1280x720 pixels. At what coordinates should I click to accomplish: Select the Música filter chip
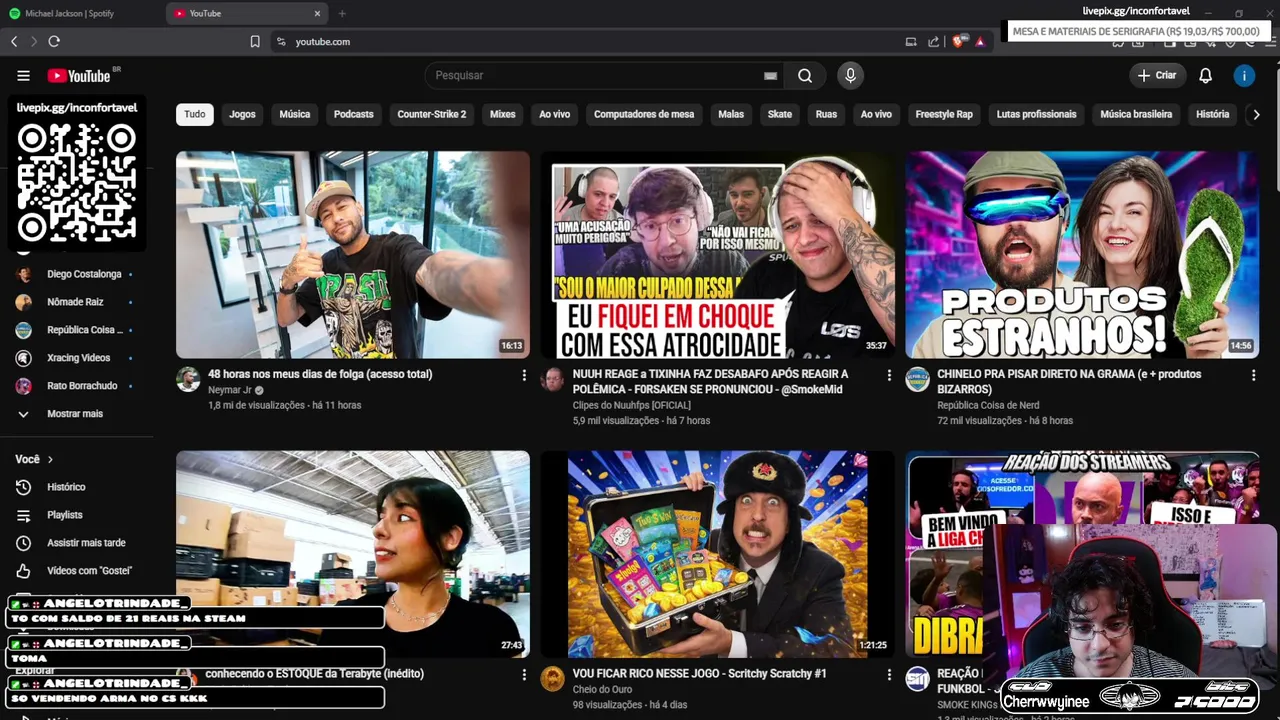294,114
